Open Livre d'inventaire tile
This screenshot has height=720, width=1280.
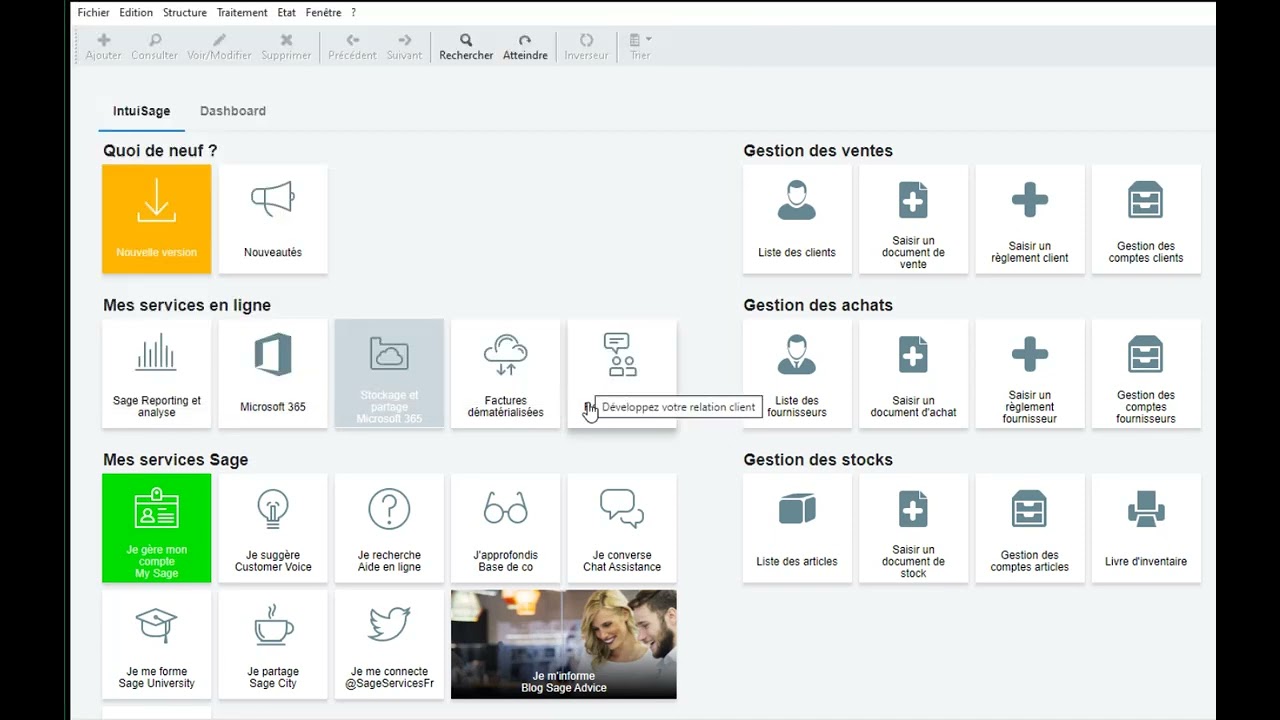coord(1146,528)
